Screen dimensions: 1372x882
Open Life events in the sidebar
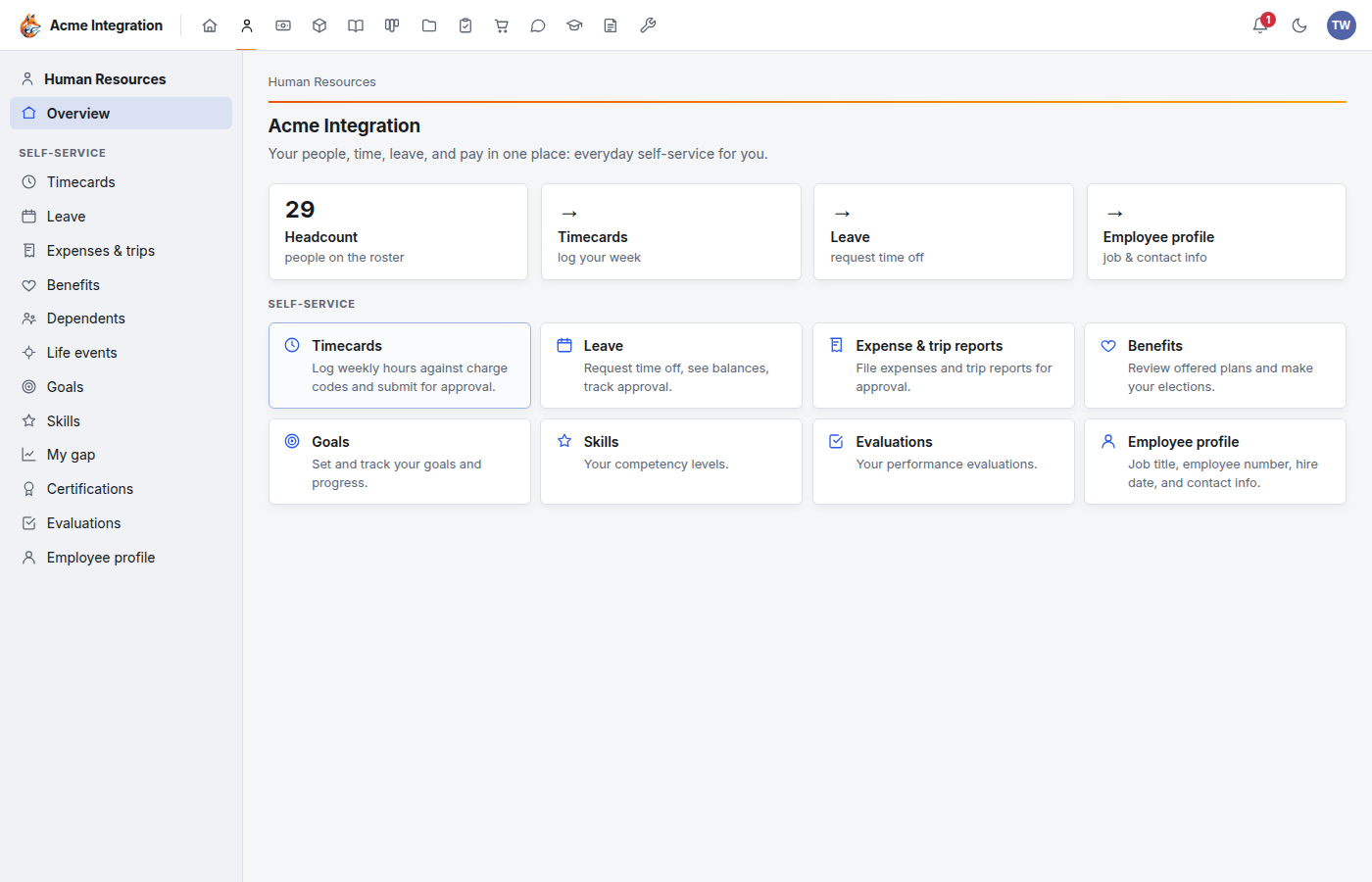(x=121, y=353)
